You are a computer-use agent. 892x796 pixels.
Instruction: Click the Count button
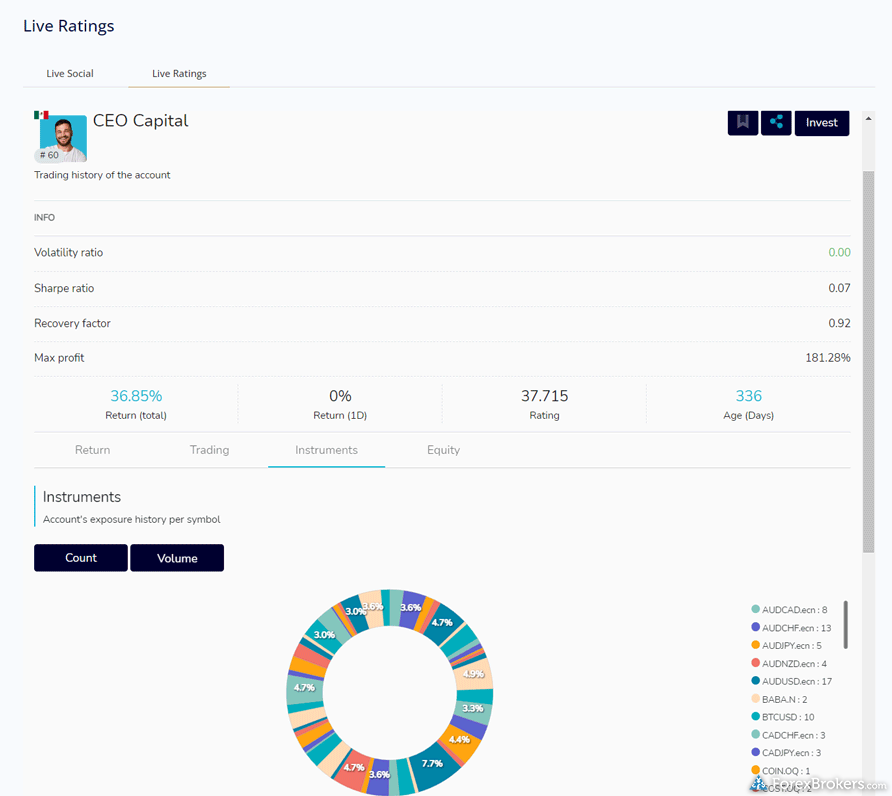[81, 558]
